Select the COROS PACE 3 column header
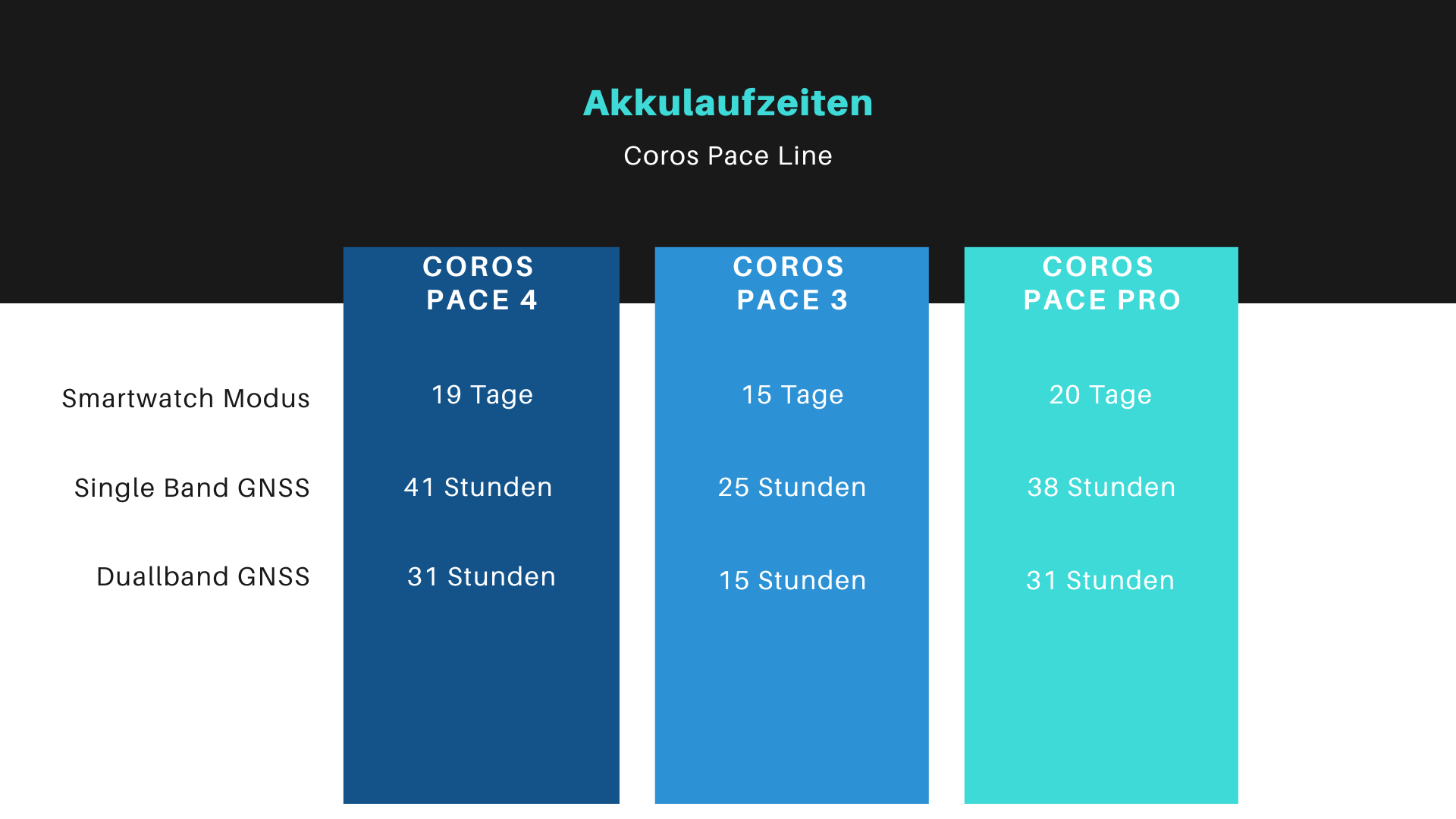 [x=791, y=284]
